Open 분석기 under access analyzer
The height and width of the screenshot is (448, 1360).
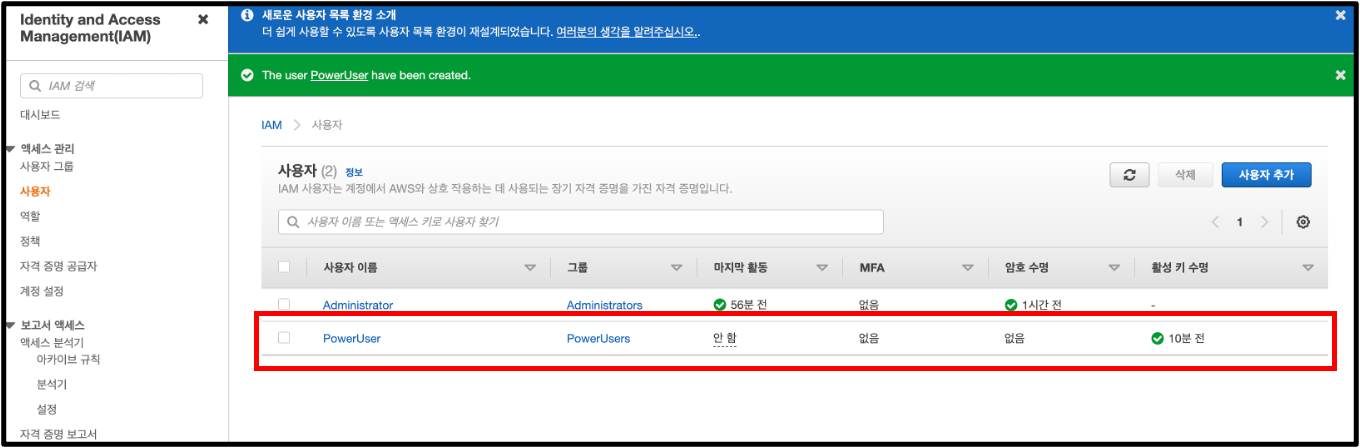coord(52,384)
